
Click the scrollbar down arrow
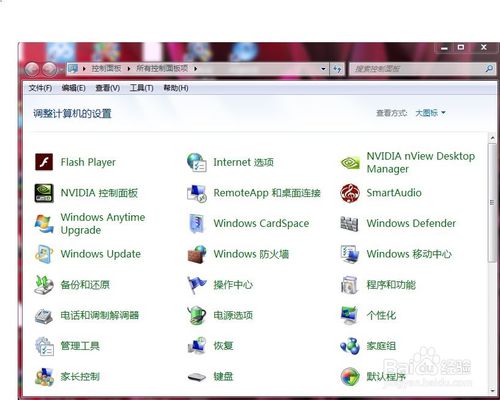[x=492, y=390]
